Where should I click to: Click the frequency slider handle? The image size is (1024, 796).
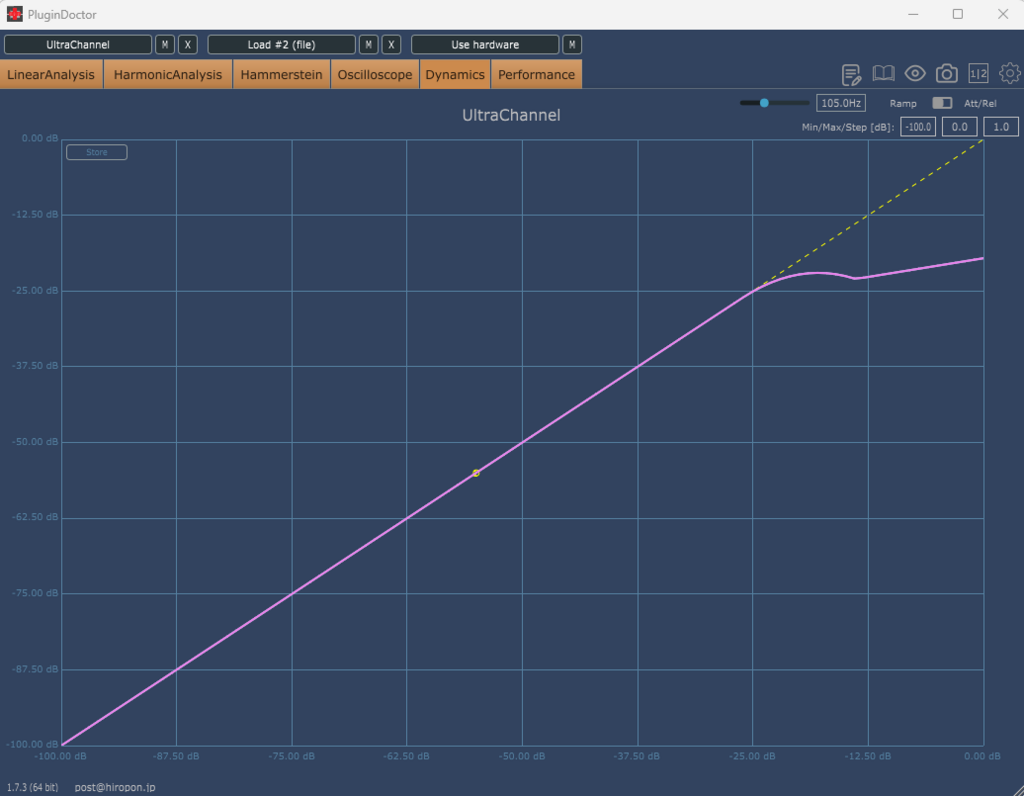point(764,103)
